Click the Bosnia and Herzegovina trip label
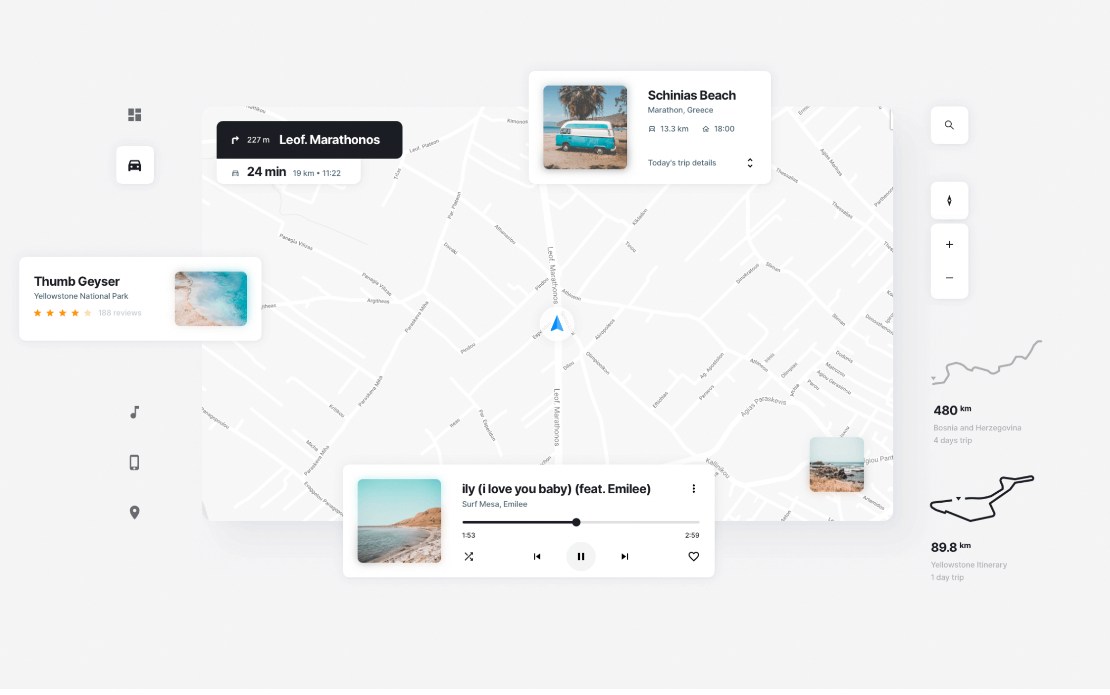The width and height of the screenshot is (1110, 695). point(977,427)
